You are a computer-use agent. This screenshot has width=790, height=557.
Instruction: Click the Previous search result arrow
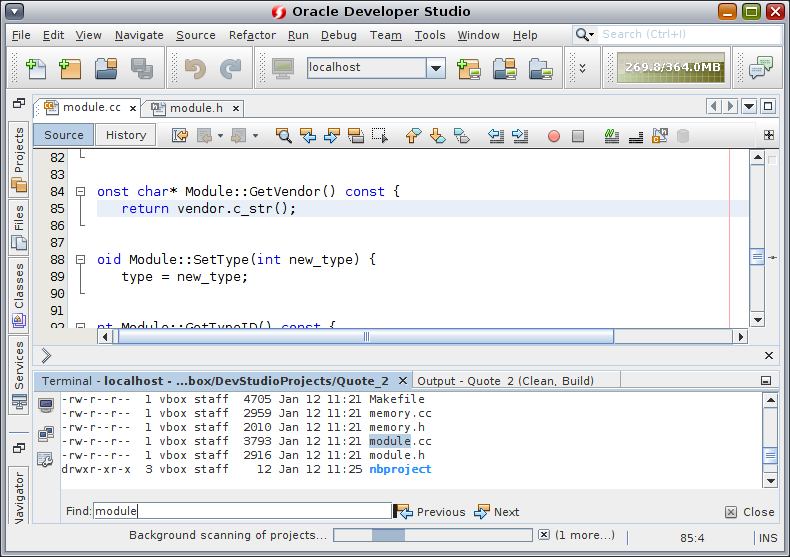pos(430,512)
